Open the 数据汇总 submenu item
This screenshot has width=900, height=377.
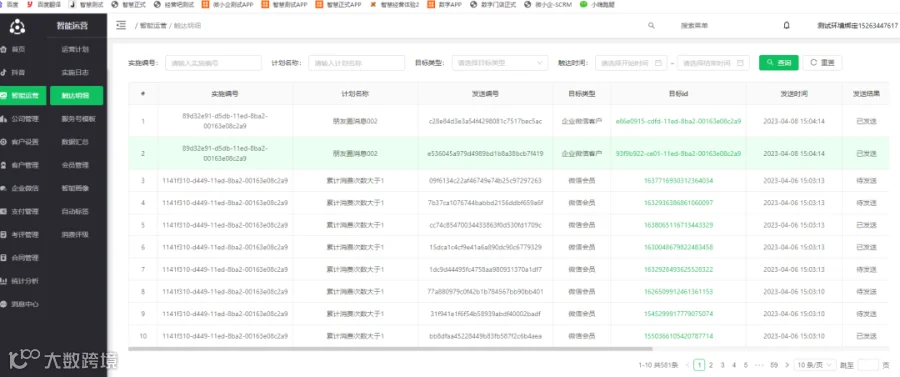(x=75, y=142)
